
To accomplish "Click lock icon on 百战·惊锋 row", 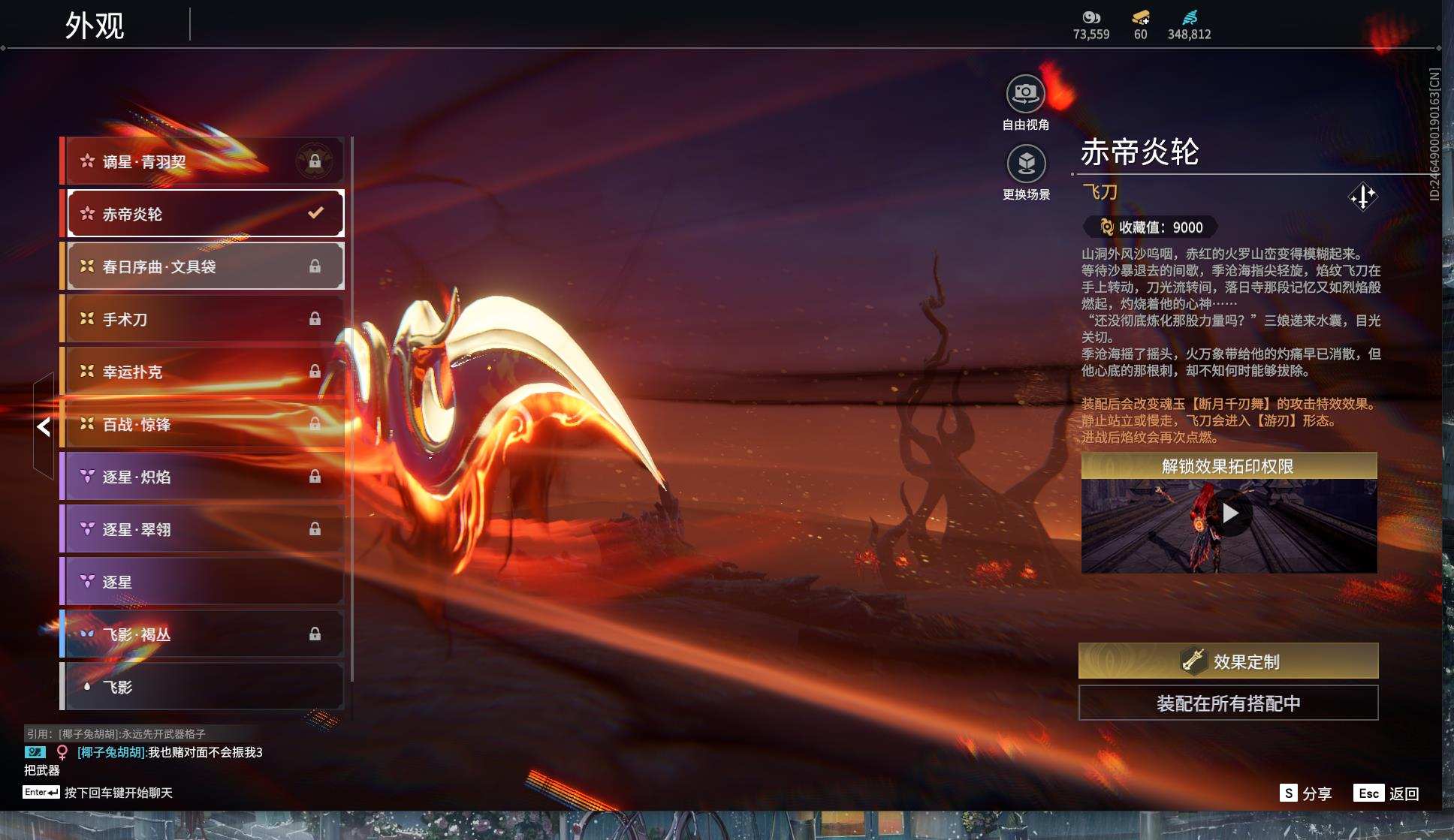I will pyautogui.click(x=315, y=423).
